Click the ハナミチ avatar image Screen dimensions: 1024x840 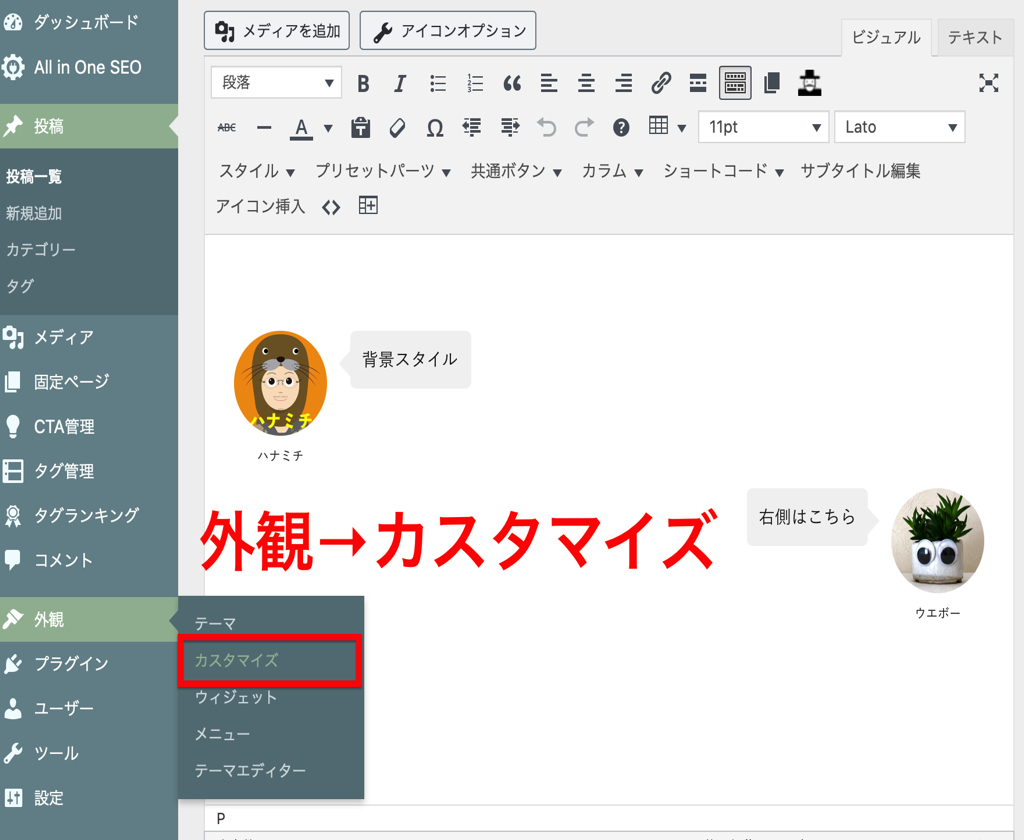point(281,383)
